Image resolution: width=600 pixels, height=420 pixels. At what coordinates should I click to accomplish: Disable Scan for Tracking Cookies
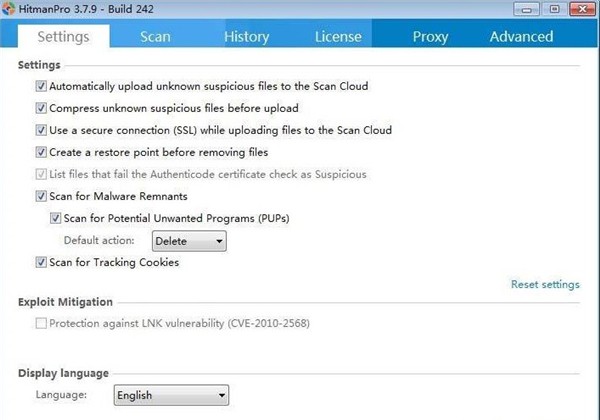coord(41,262)
